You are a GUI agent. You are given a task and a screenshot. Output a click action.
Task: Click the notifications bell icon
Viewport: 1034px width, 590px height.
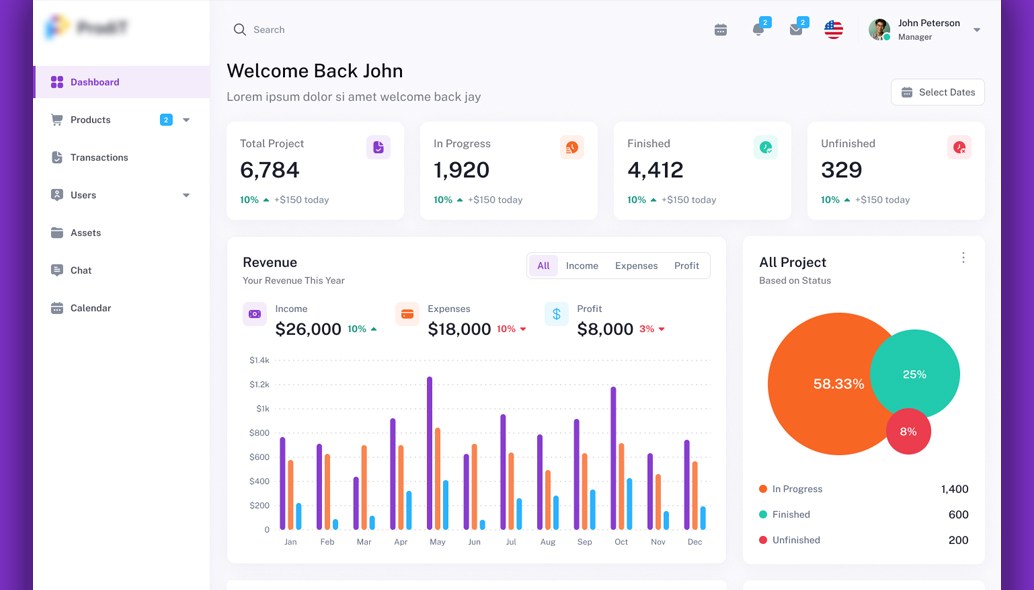[758, 29]
